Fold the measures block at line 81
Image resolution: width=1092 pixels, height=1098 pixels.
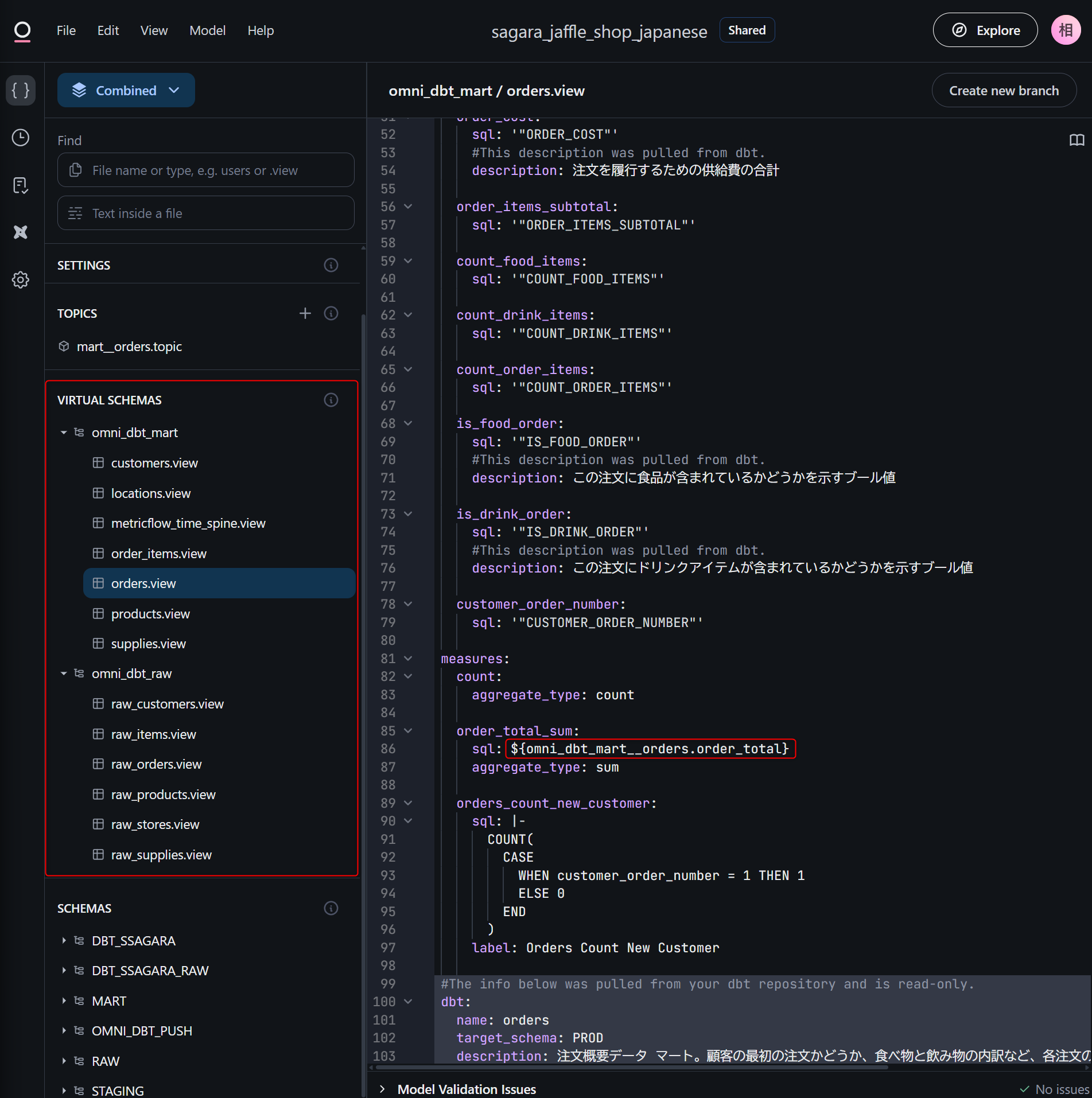pyautogui.click(x=408, y=659)
